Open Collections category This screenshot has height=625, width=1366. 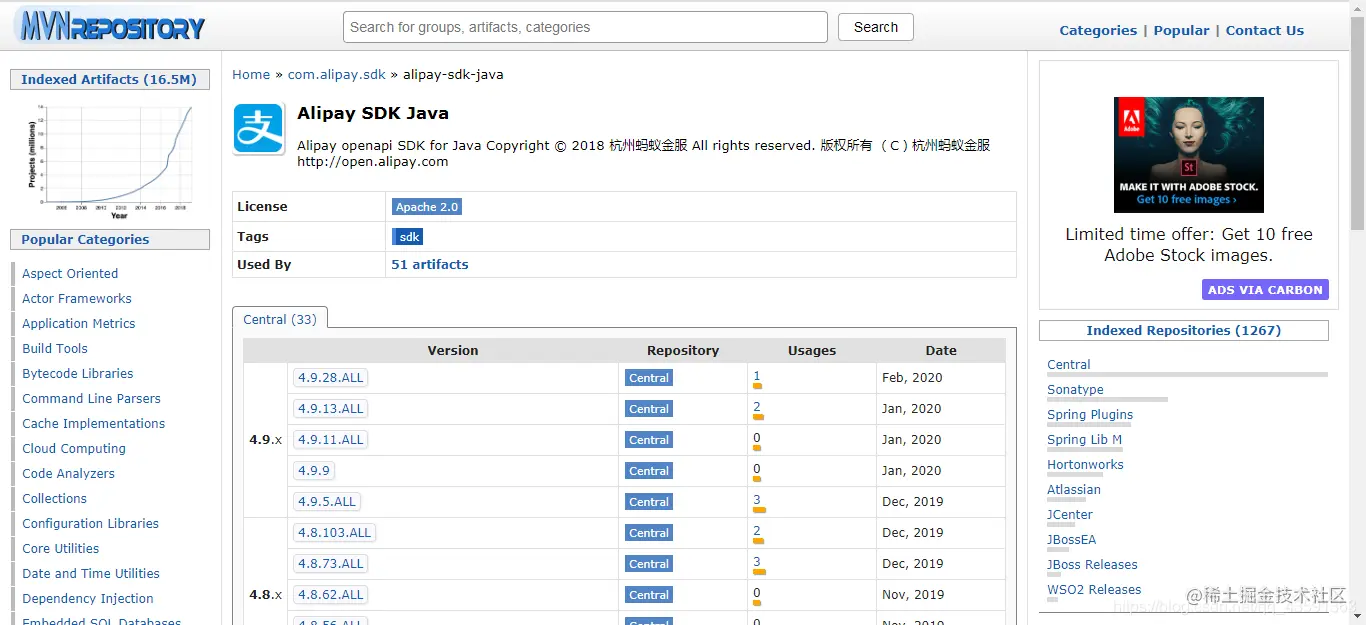55,498
